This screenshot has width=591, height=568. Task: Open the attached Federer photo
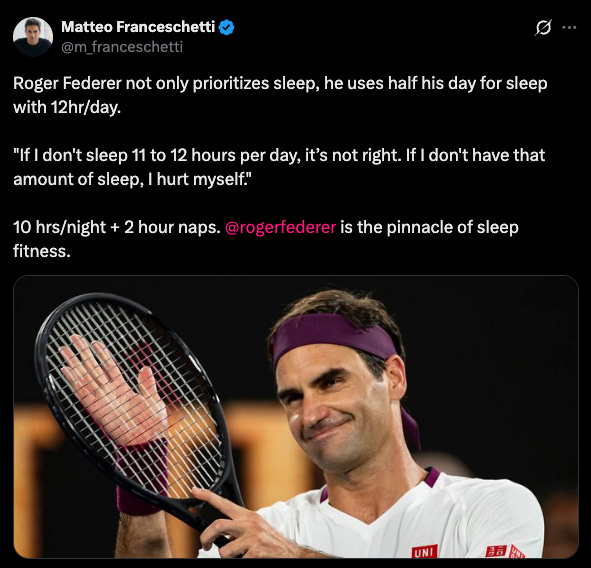tap(296, 417)
